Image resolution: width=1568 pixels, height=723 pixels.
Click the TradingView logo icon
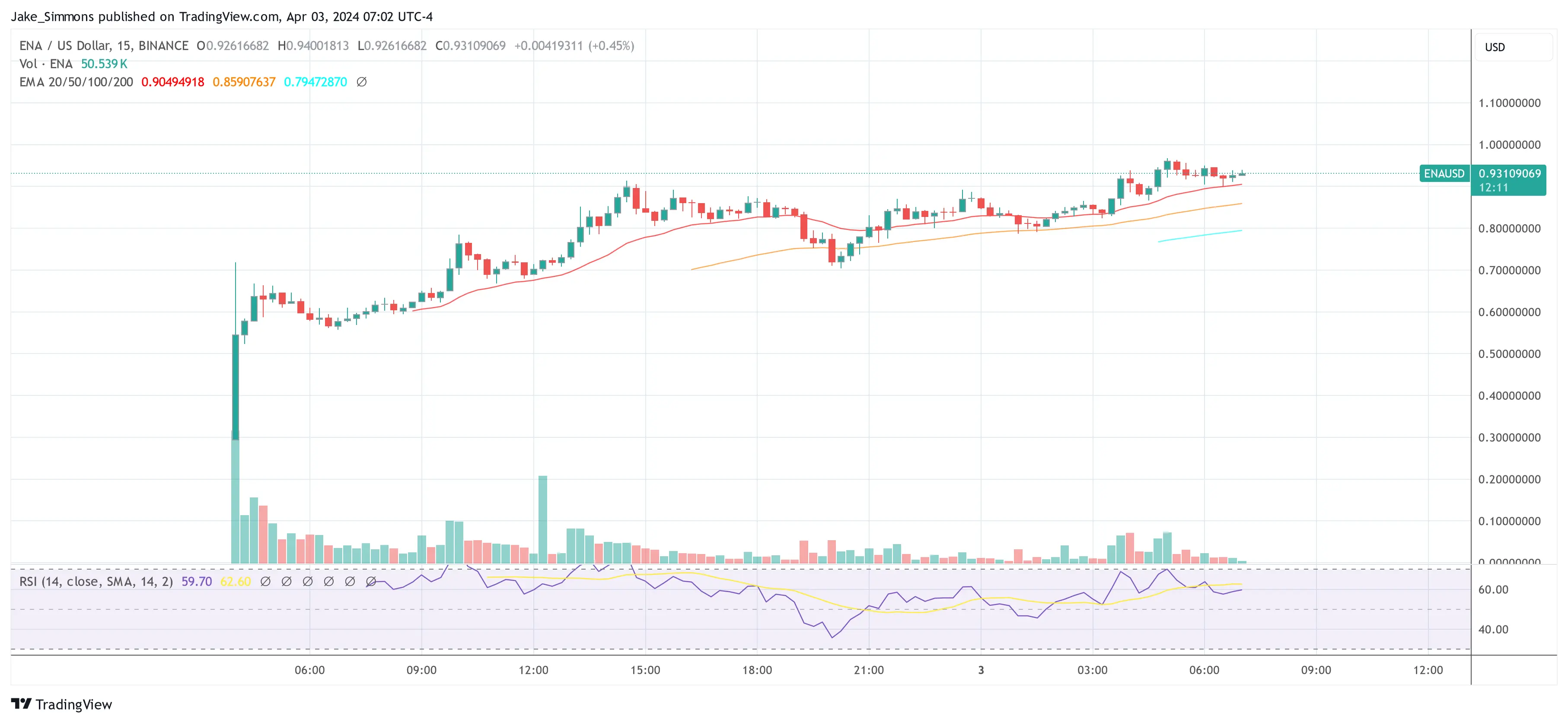21,704
